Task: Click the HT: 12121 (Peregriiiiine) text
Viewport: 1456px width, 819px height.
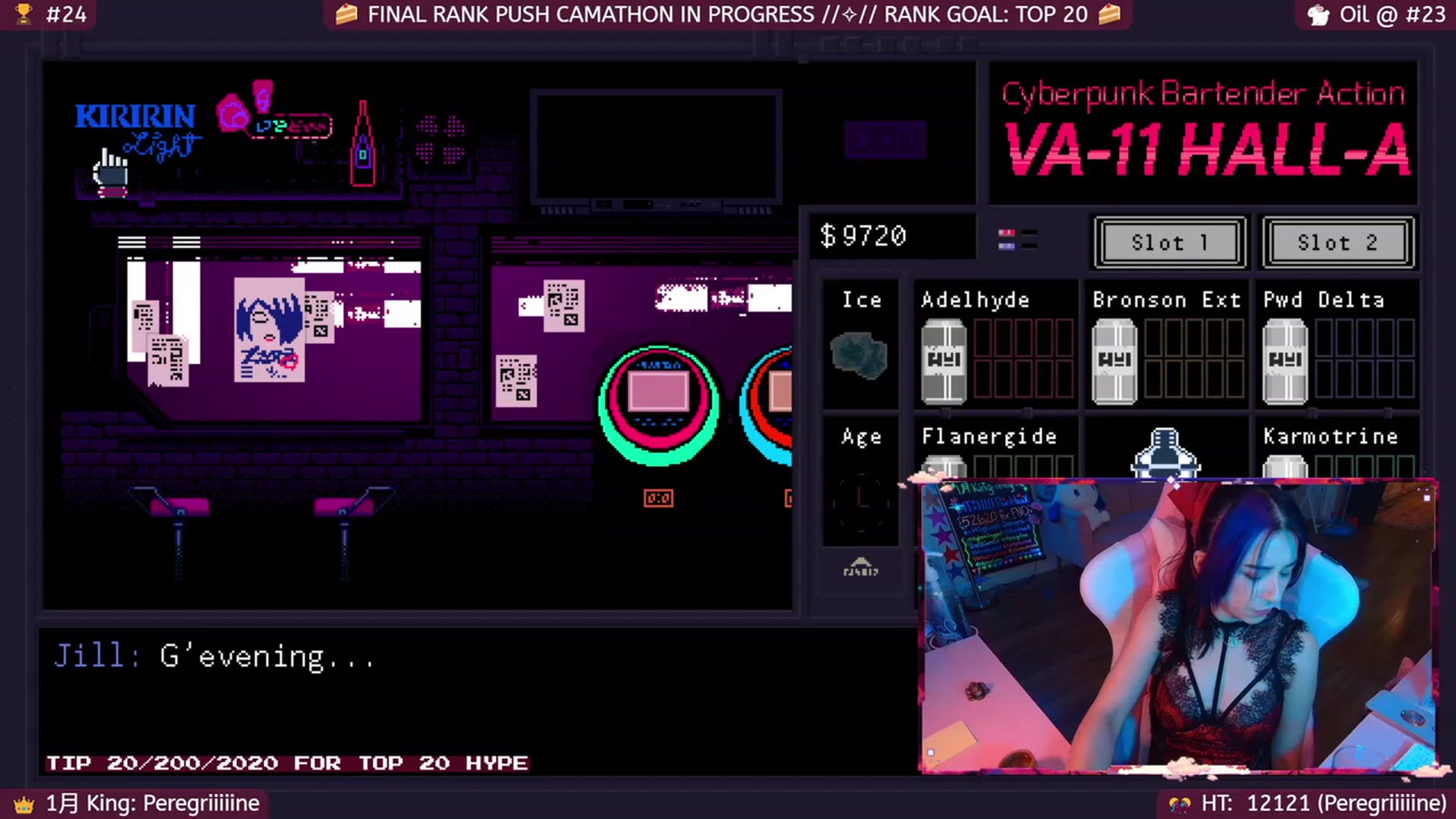Action: (x=1324, y=803)
